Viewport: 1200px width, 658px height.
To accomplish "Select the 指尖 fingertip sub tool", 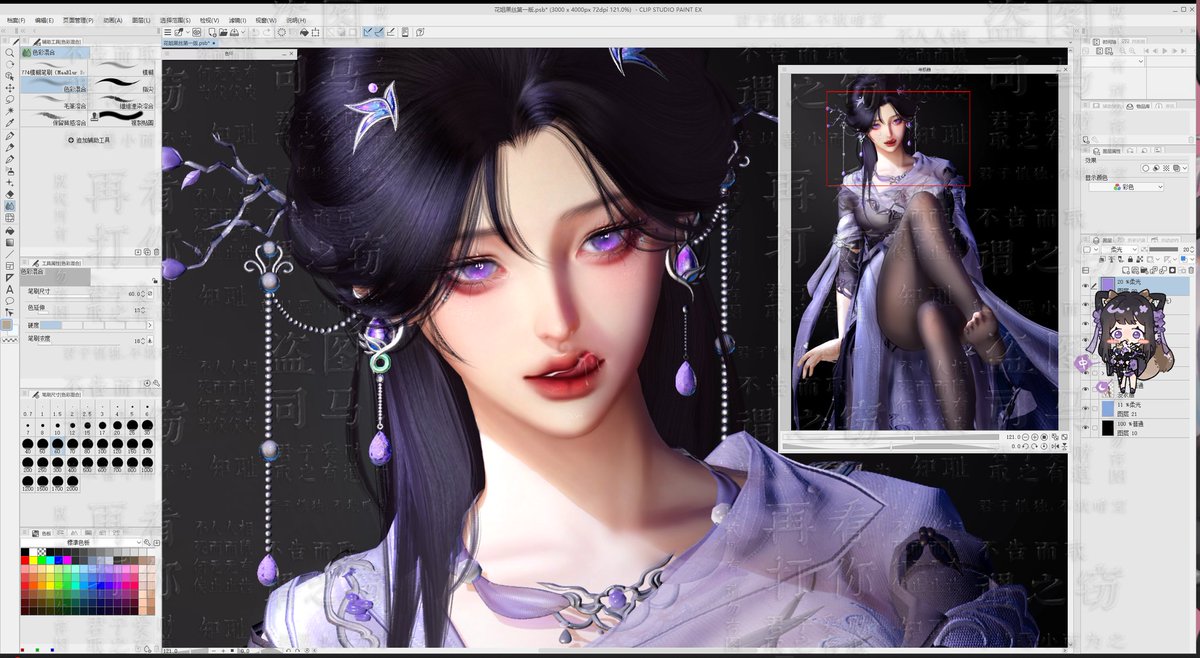I will [x=122, y=87].
